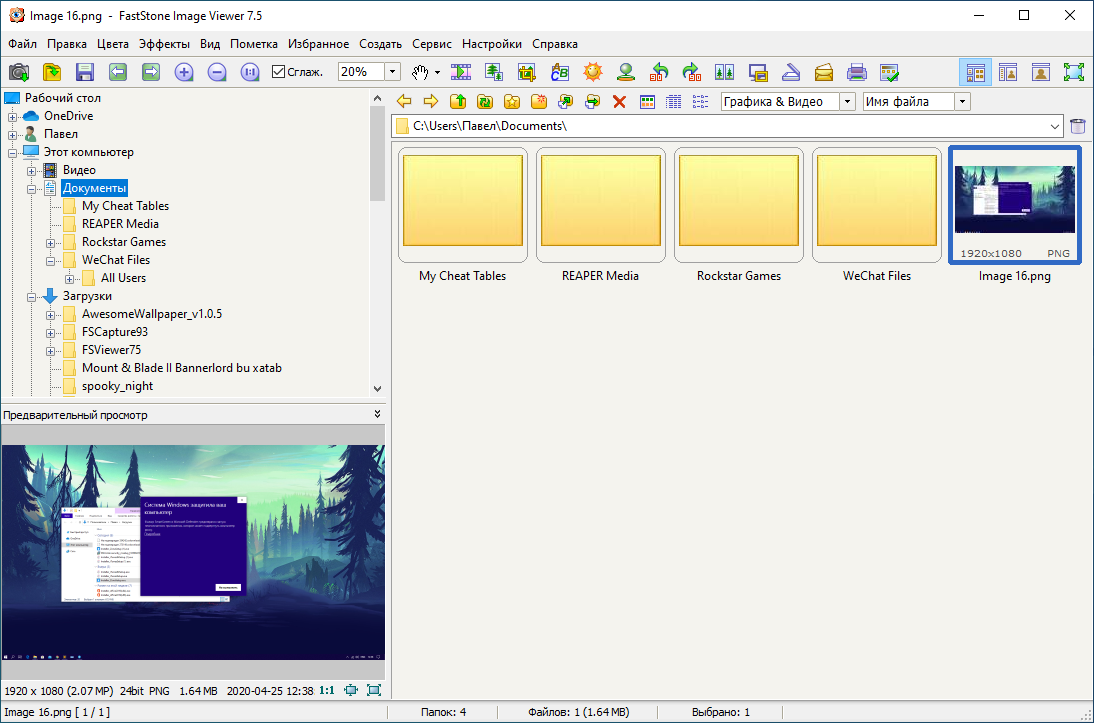
Task: Click the camera acquire-images icon
Action: click(19, 72)
